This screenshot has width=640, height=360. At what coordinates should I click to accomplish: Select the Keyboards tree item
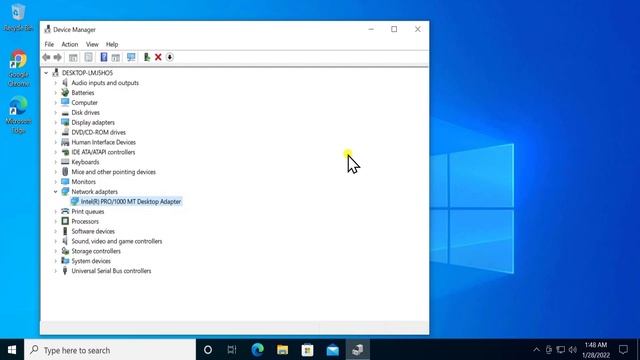coord(85,162)
